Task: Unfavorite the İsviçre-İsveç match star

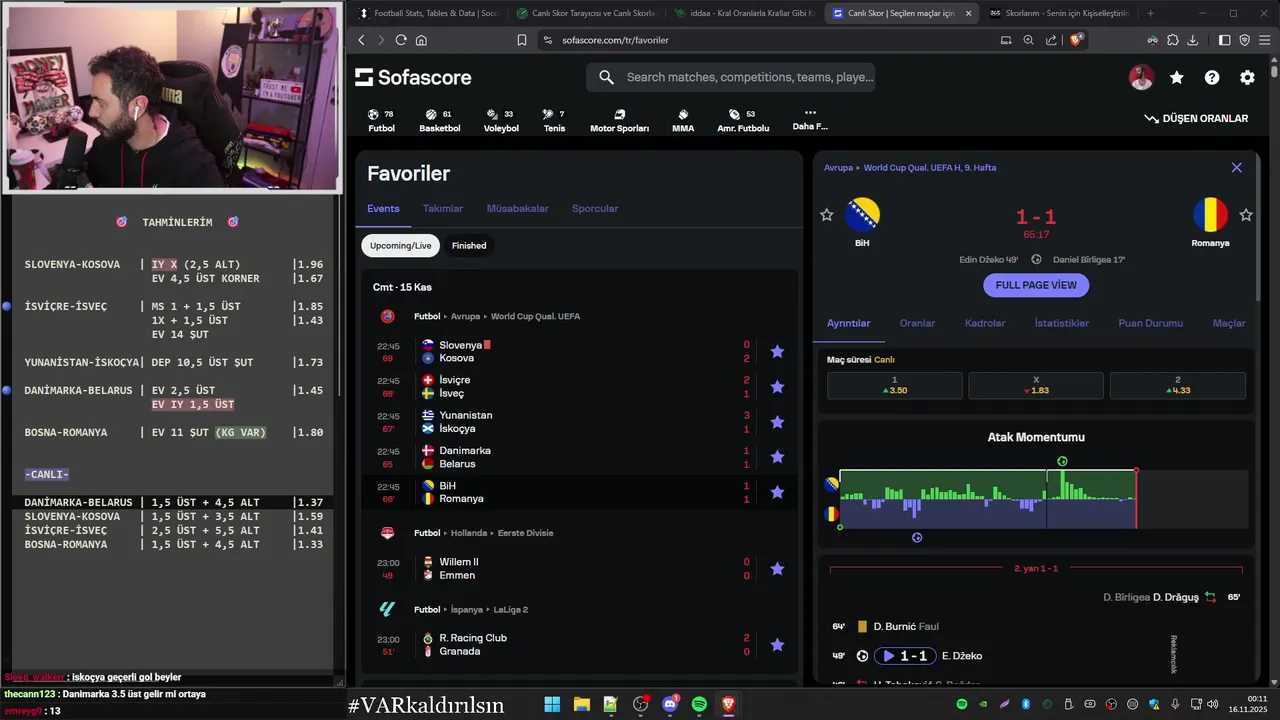Action: point(777,387)
